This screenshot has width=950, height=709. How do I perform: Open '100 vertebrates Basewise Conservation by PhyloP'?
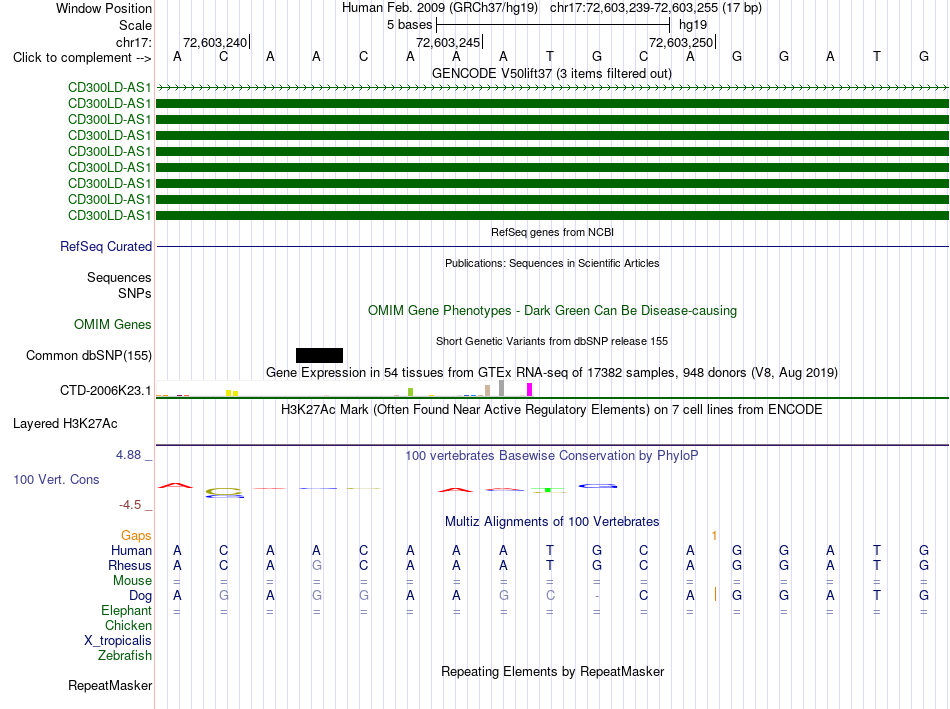click(x=552, y=455)
